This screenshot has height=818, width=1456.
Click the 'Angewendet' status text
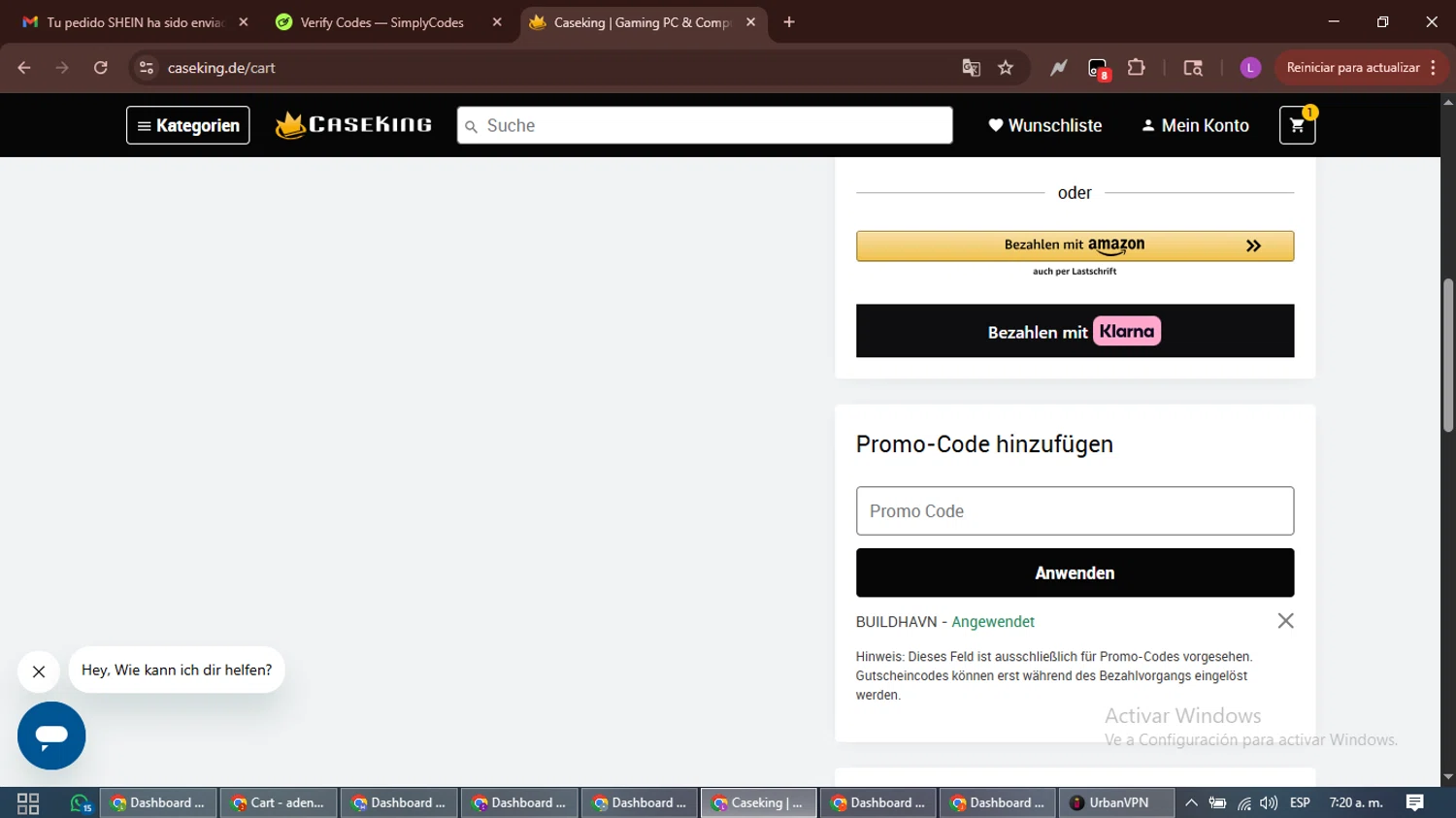tap(993, 622)
